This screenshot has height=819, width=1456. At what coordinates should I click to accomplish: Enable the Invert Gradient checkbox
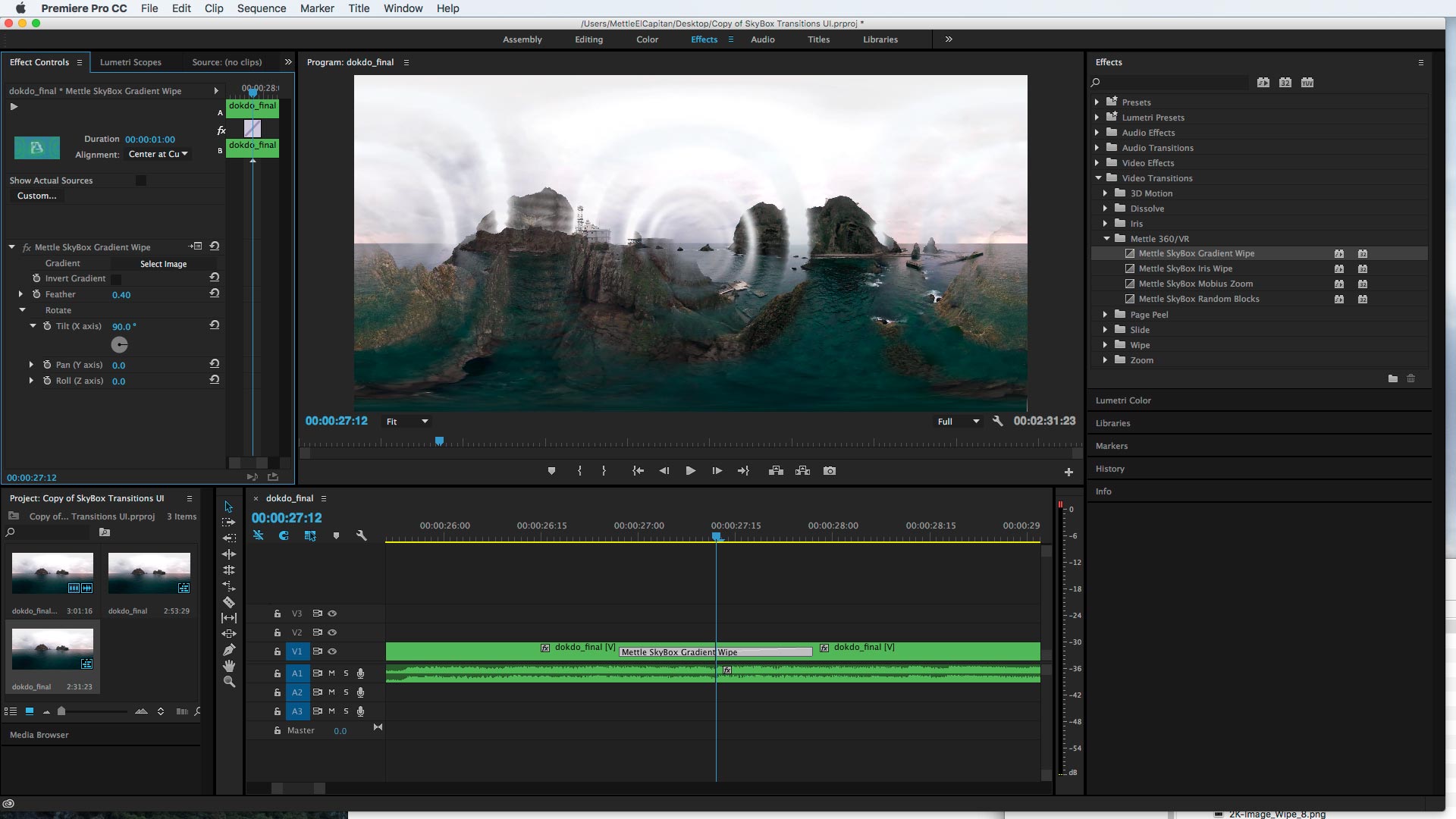(116, 279)
